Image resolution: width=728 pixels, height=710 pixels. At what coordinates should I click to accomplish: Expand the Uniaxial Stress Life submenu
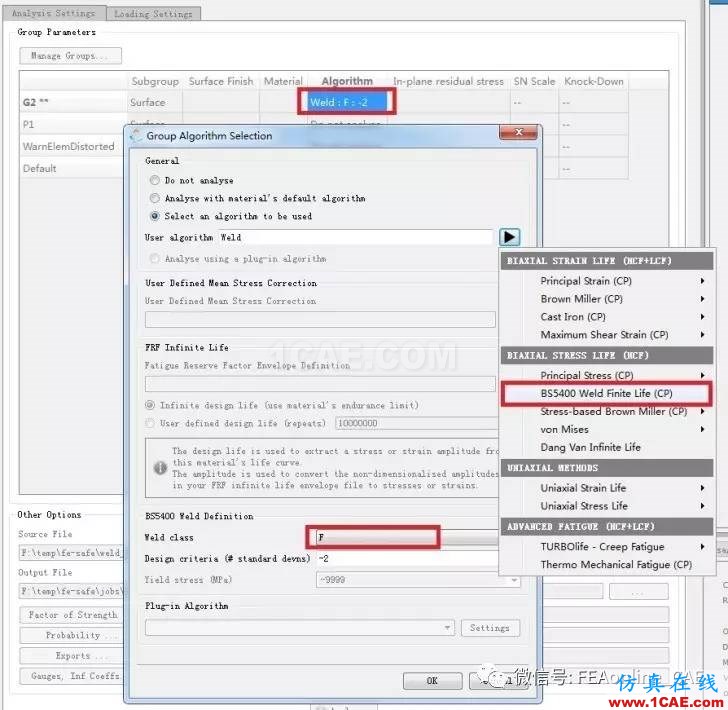tap(606, 506)
